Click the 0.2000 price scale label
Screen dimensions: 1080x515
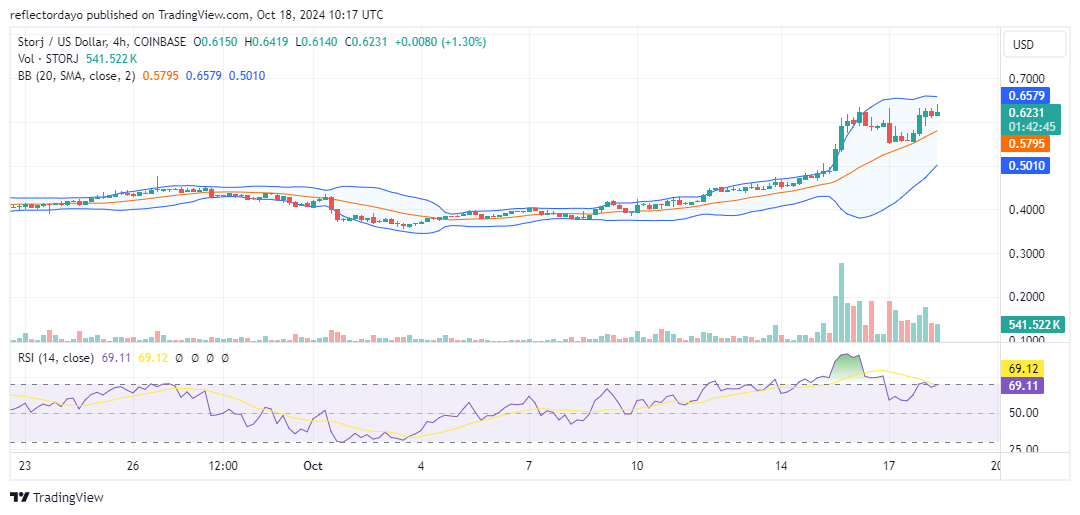pyautogui.click(x=1027, y=297)
